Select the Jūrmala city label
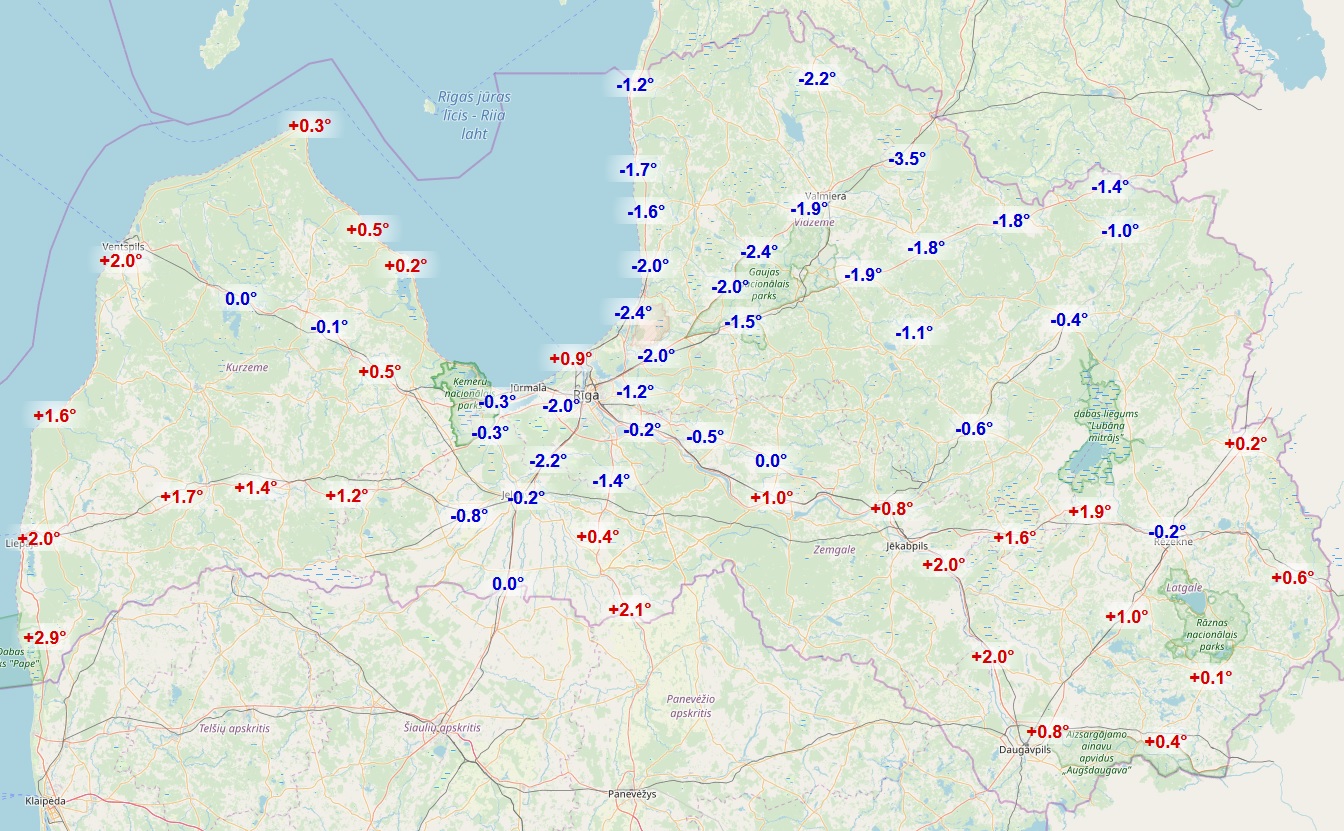Viewport: 1344px width, 831px height. (x=529, y=387)
